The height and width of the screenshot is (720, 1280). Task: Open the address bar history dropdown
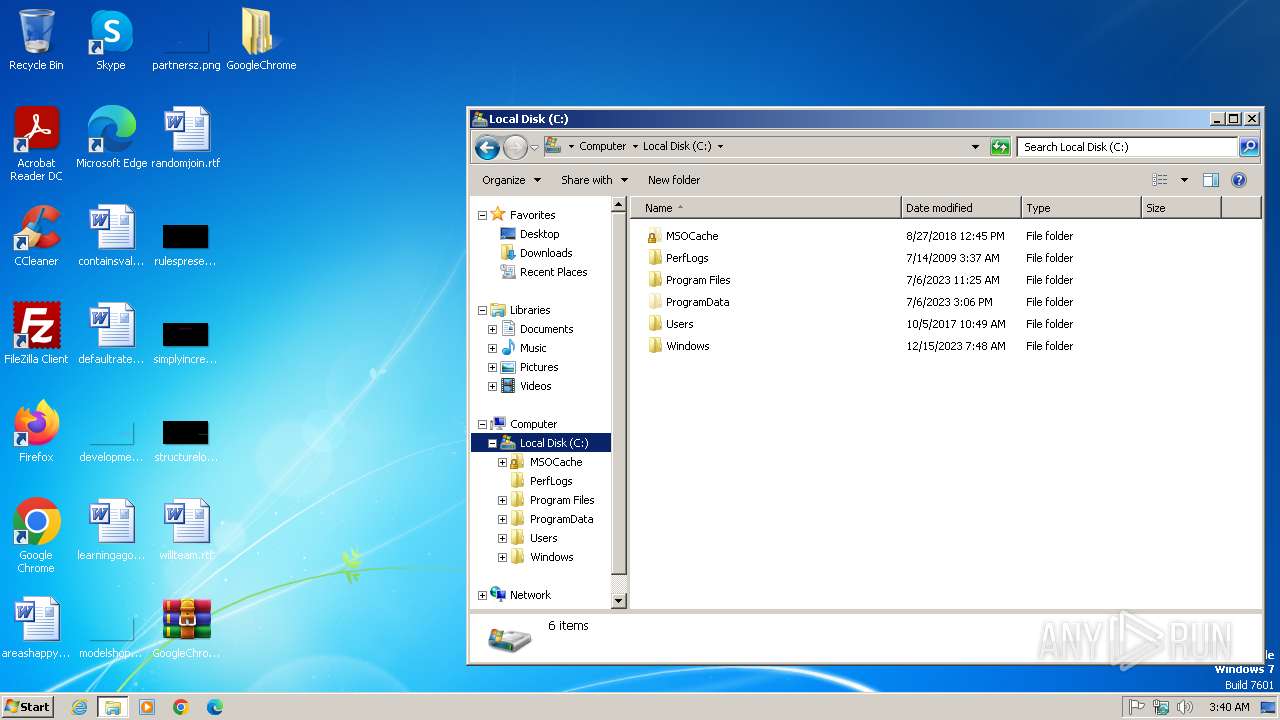976,147
